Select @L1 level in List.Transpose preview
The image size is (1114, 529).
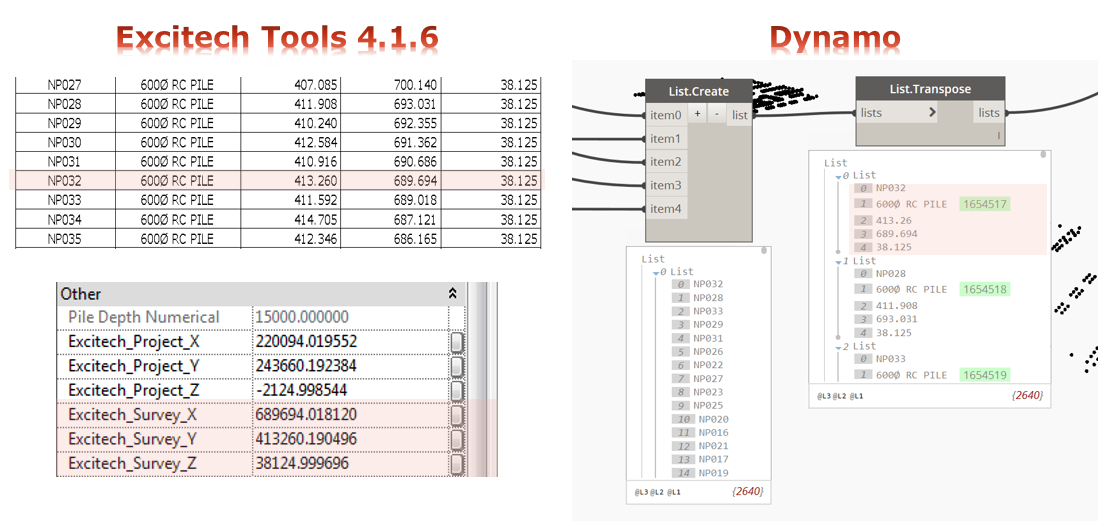pos(855,395)
